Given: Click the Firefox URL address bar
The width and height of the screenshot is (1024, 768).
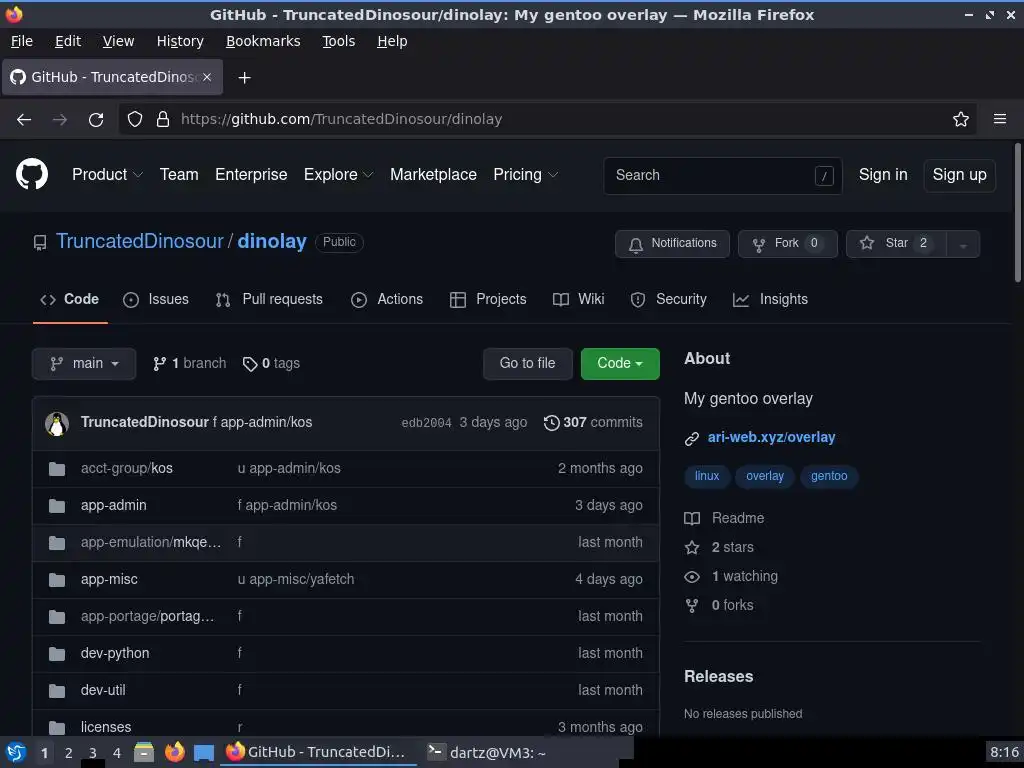Looking at the screenshot, I should tap(548, 120).
